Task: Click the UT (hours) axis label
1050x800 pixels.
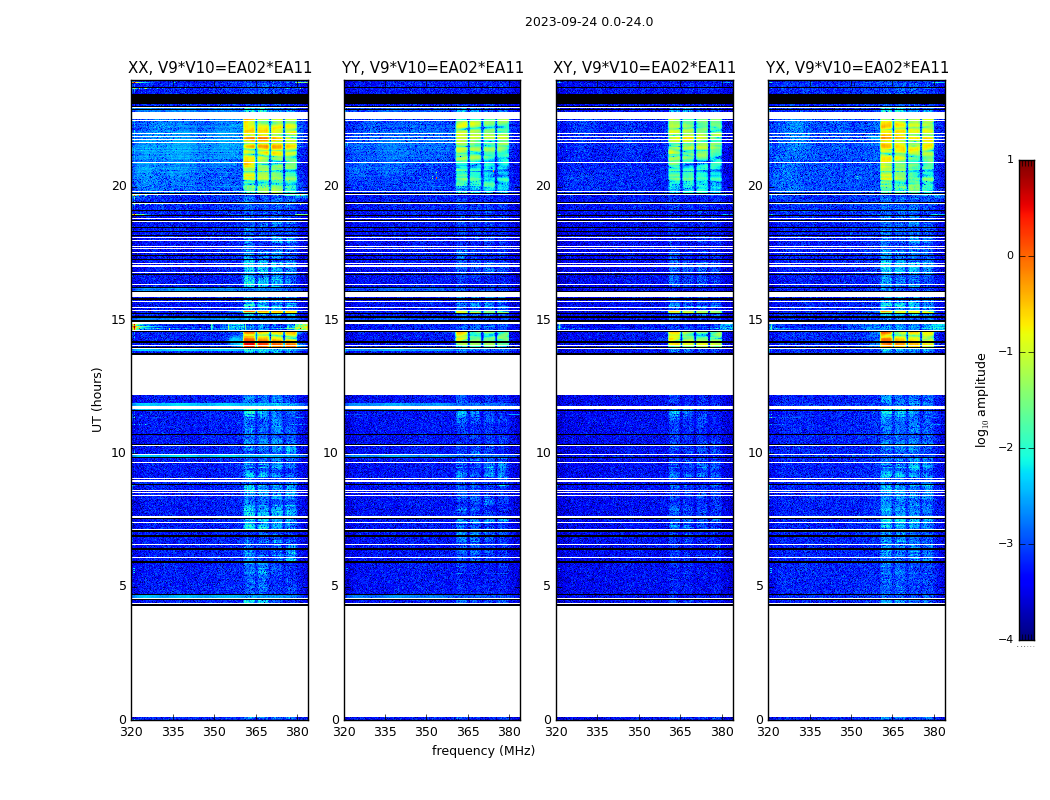Action: (98, 399)
